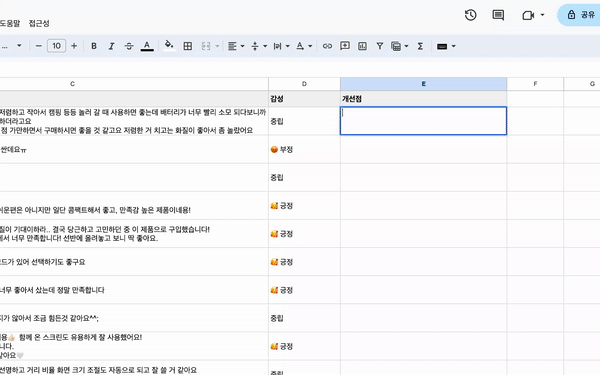Screen dimensions: 600x375
Task: Expand the horizontal align dropdown
Action: point(243,46)
